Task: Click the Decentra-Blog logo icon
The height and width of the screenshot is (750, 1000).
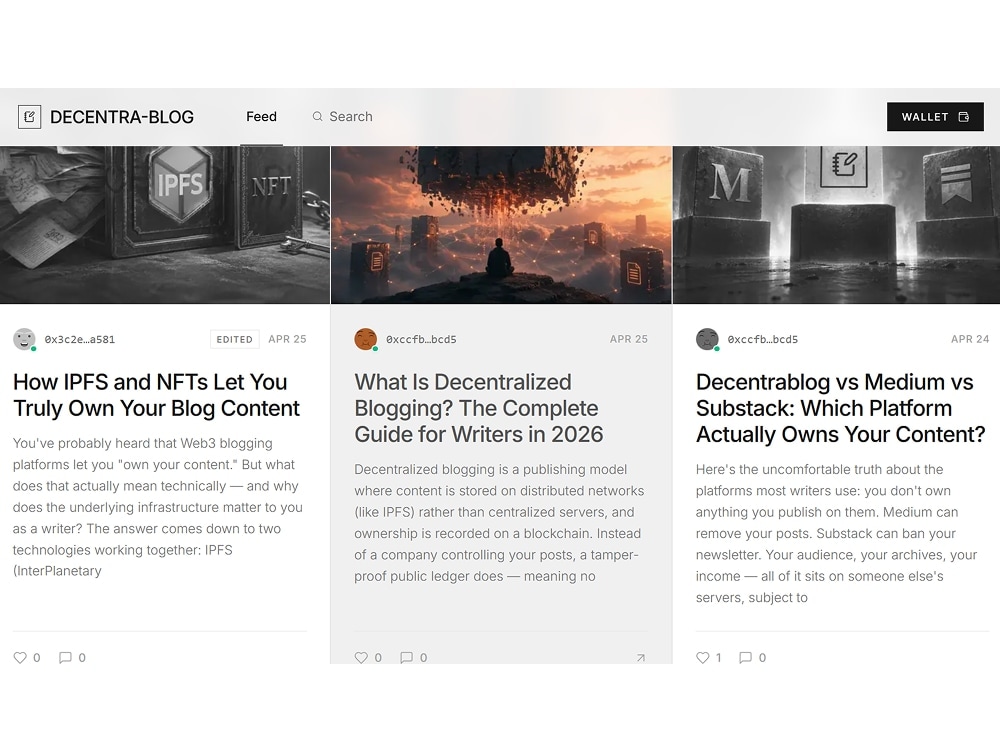Action: tap(29, 117)
